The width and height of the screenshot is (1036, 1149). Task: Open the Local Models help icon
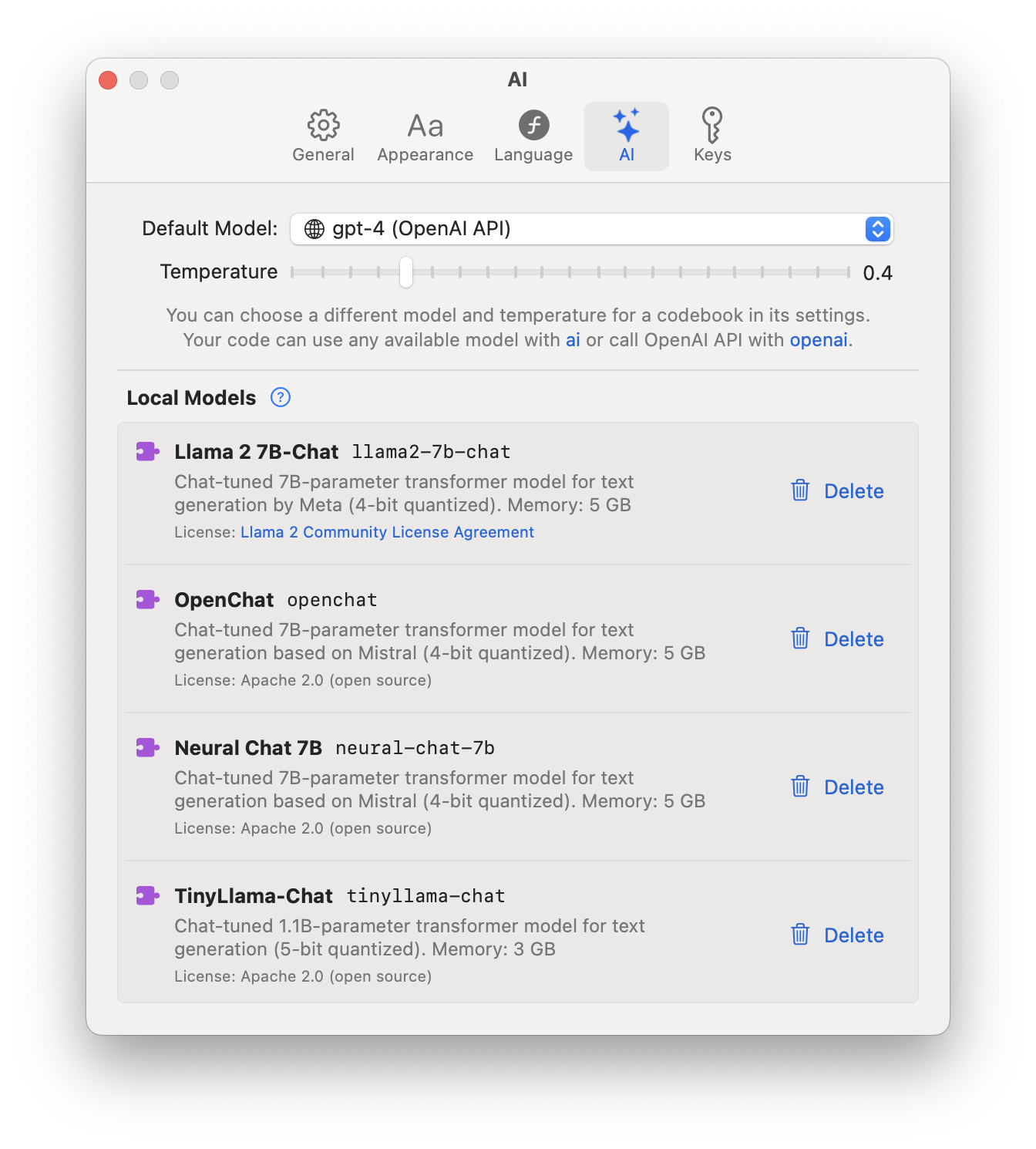pyautogui.click(x=281, y=398)
